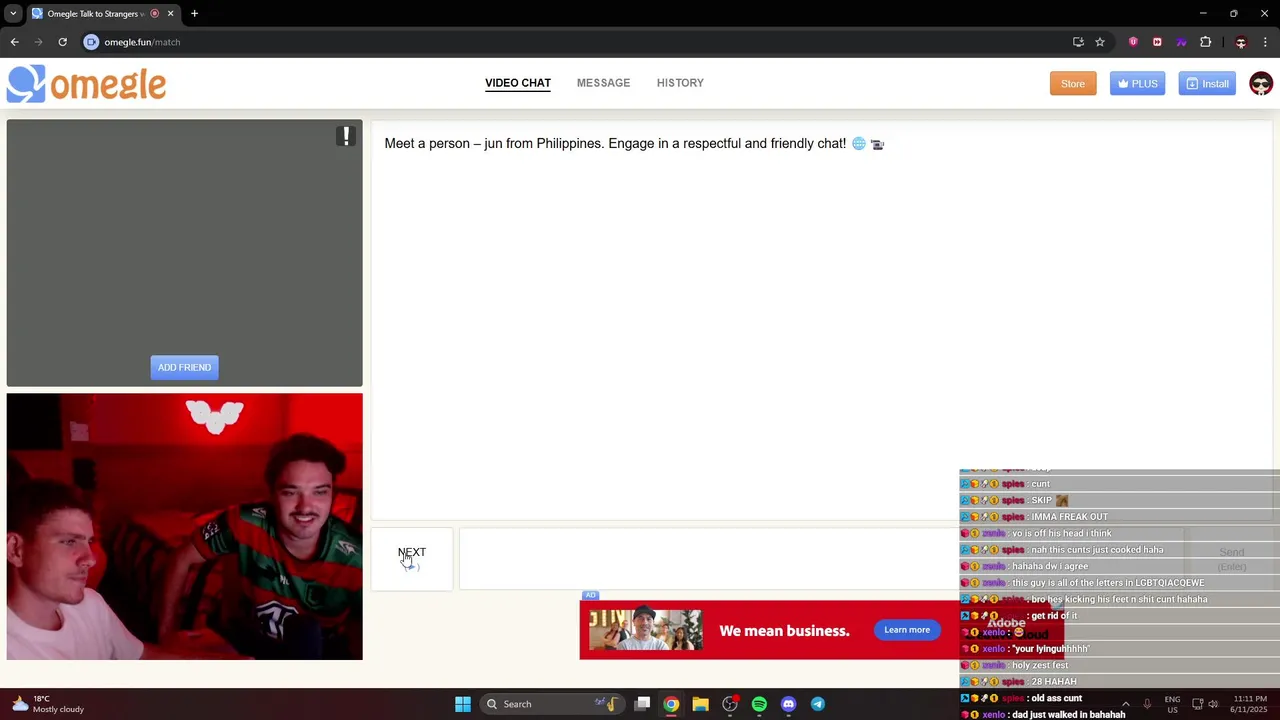1280x720 pixels.
Task: Open the Windows Start menu
Action: [463, 704]
